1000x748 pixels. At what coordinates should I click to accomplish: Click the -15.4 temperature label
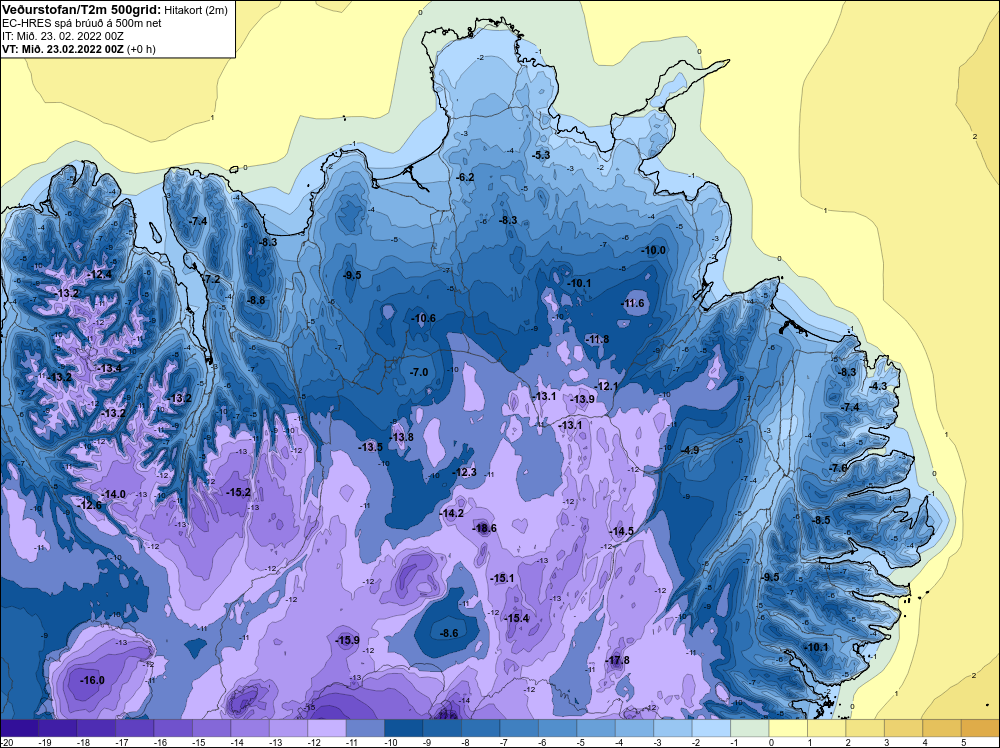click(x=517, y=619)
